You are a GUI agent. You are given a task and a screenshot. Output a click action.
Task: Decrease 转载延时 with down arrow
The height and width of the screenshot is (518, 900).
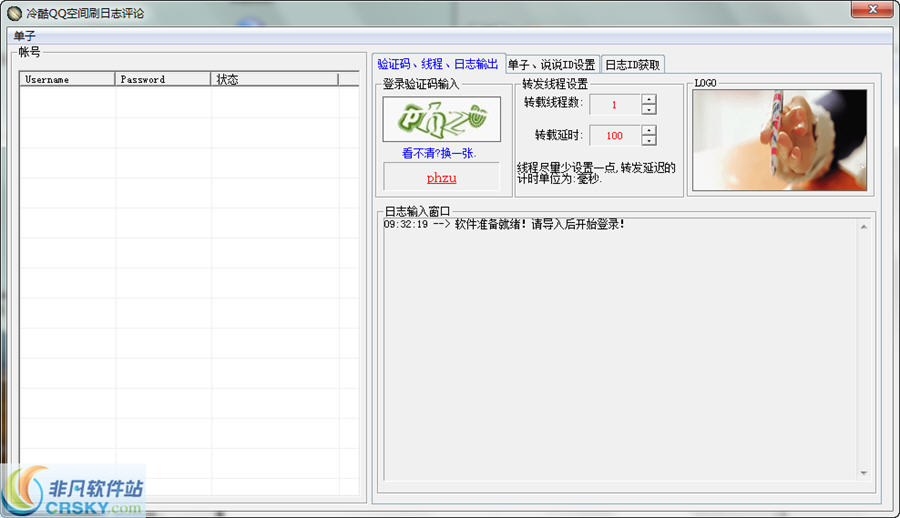[x=649, y=140]
